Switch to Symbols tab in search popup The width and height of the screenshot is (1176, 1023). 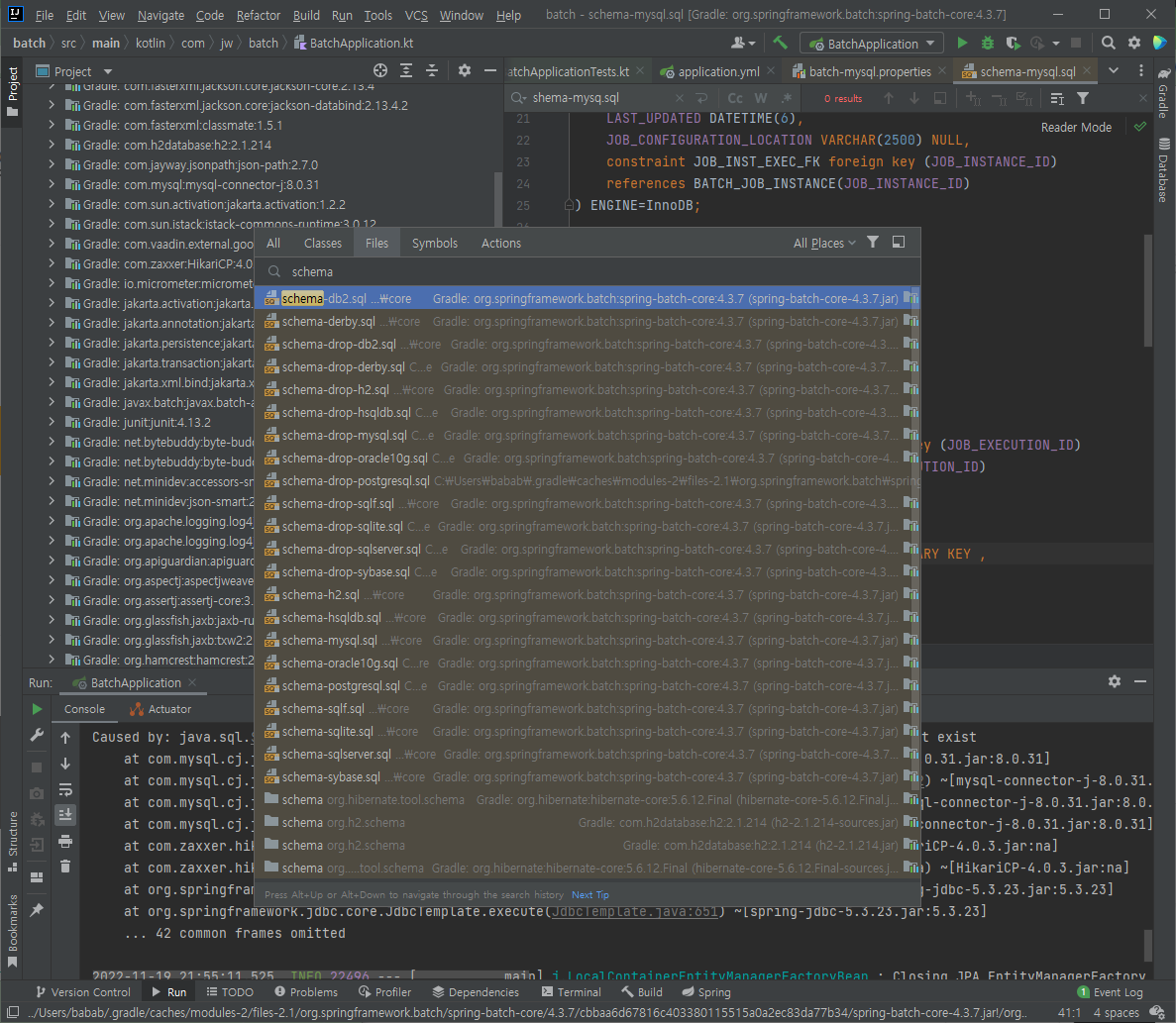[x=435, y=243]
